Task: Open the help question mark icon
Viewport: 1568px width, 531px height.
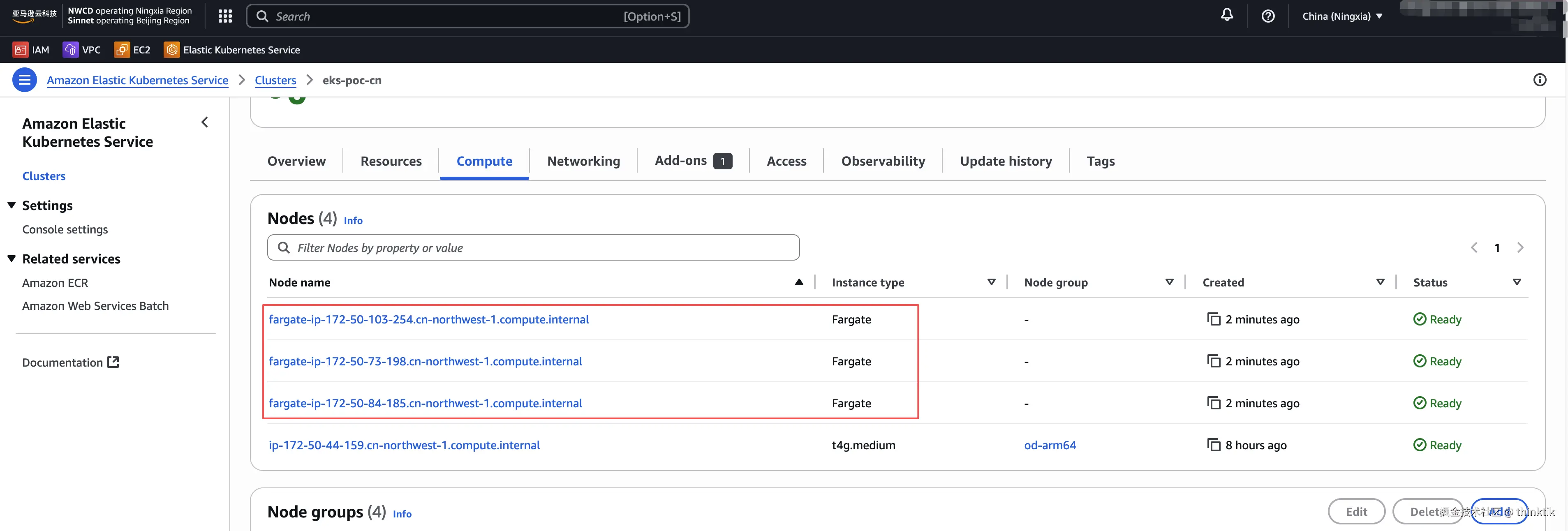Action: (x=1268, y=16)
